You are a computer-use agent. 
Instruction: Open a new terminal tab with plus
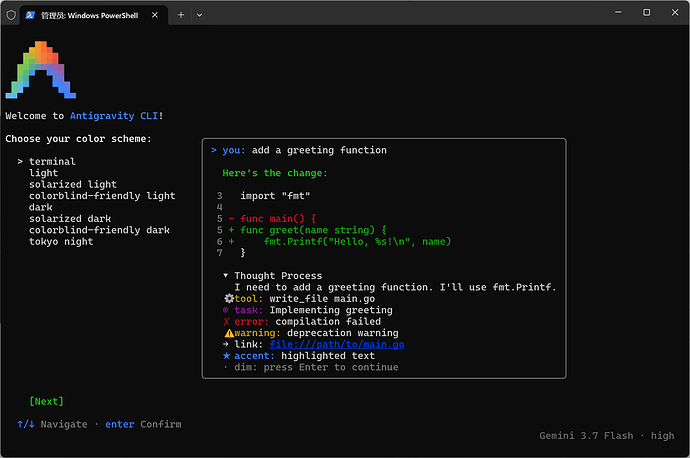(181, 15)
